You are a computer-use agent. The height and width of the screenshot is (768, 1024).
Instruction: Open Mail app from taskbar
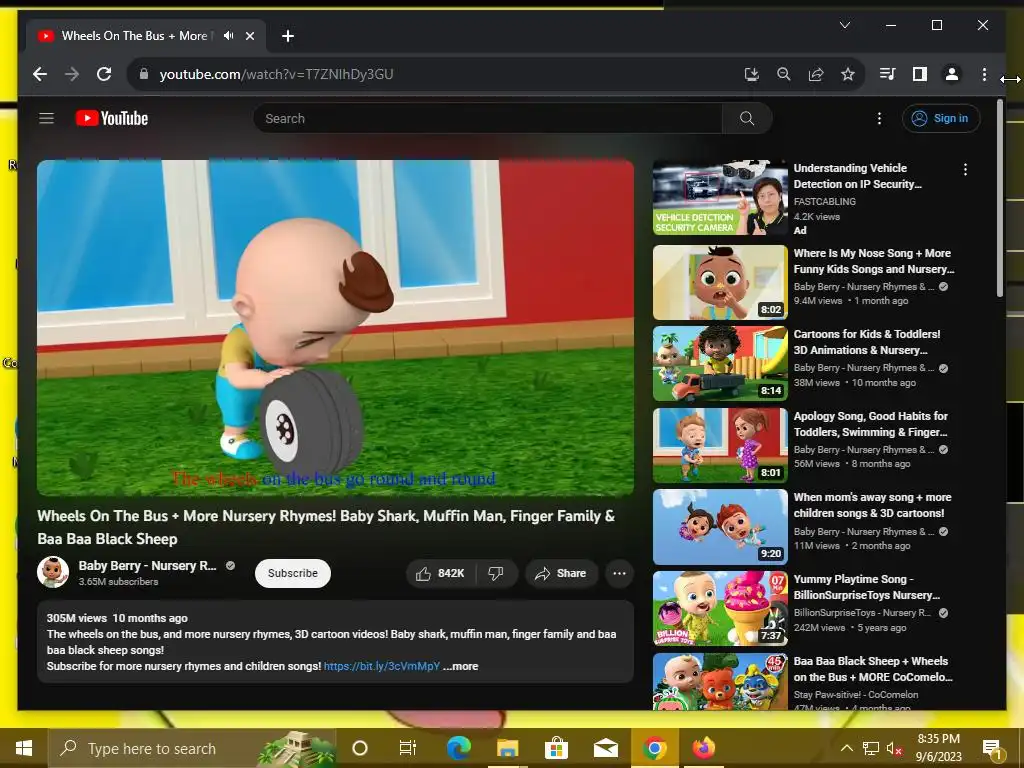[x=605, y=748]
